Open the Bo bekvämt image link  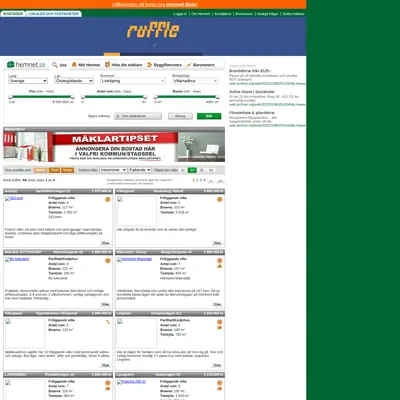click(17, 259)
